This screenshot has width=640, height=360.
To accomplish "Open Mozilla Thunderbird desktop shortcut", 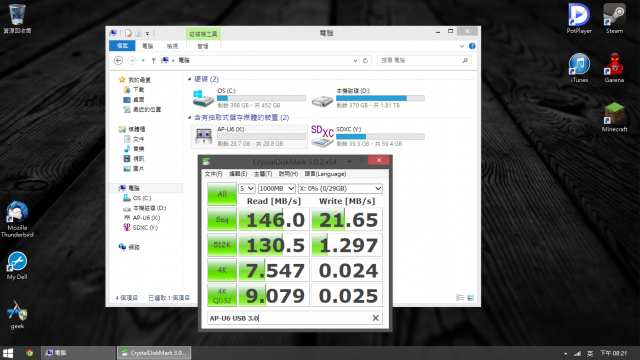I will pyautogui.click(x=17, y=219).
